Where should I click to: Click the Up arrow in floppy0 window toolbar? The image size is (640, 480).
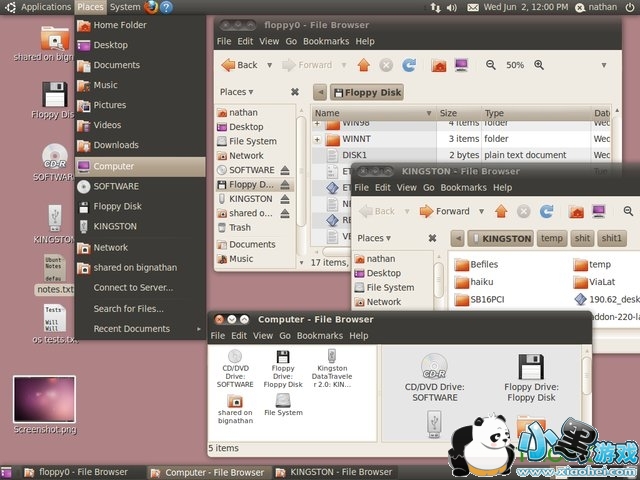click(x=362, y=65)
